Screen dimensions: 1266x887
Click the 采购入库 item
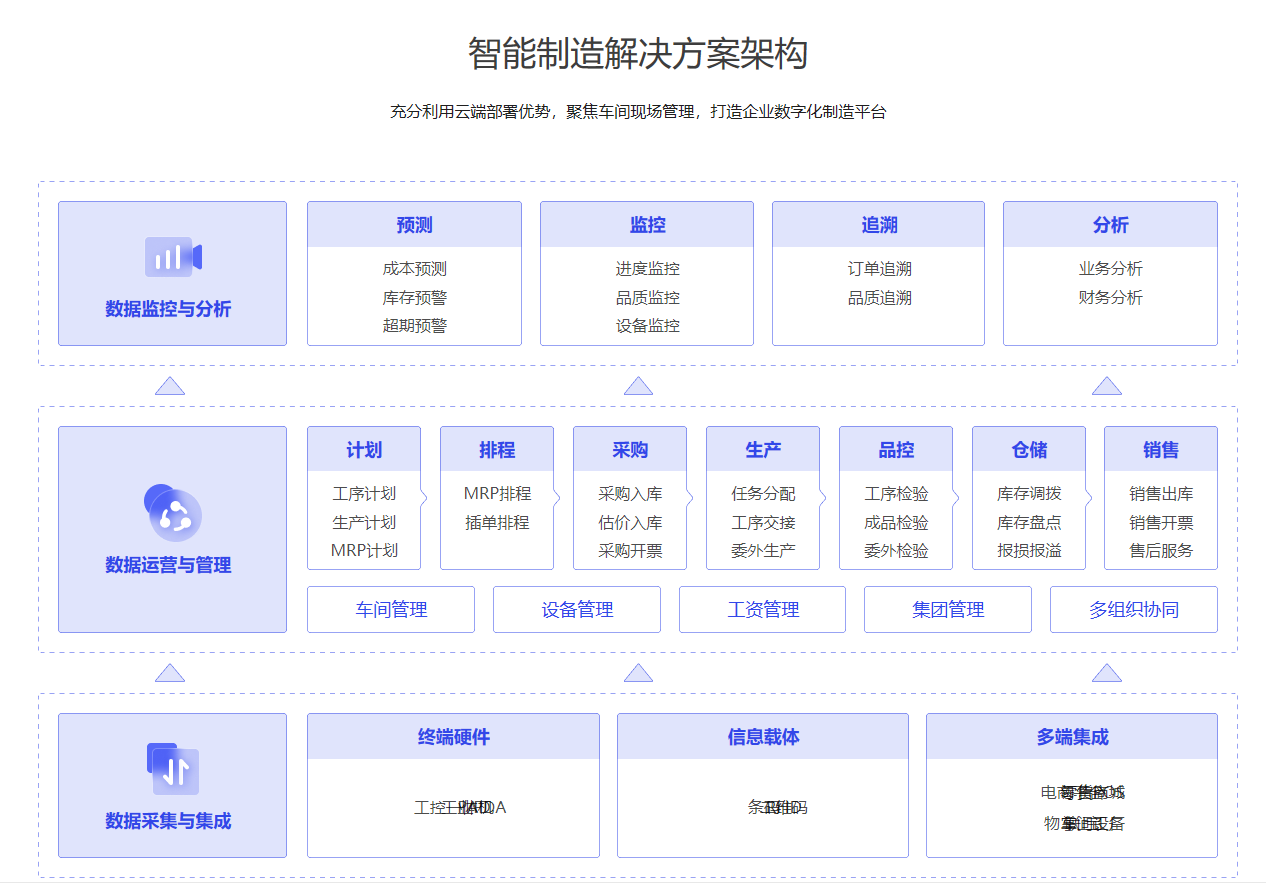click(630, 494)
